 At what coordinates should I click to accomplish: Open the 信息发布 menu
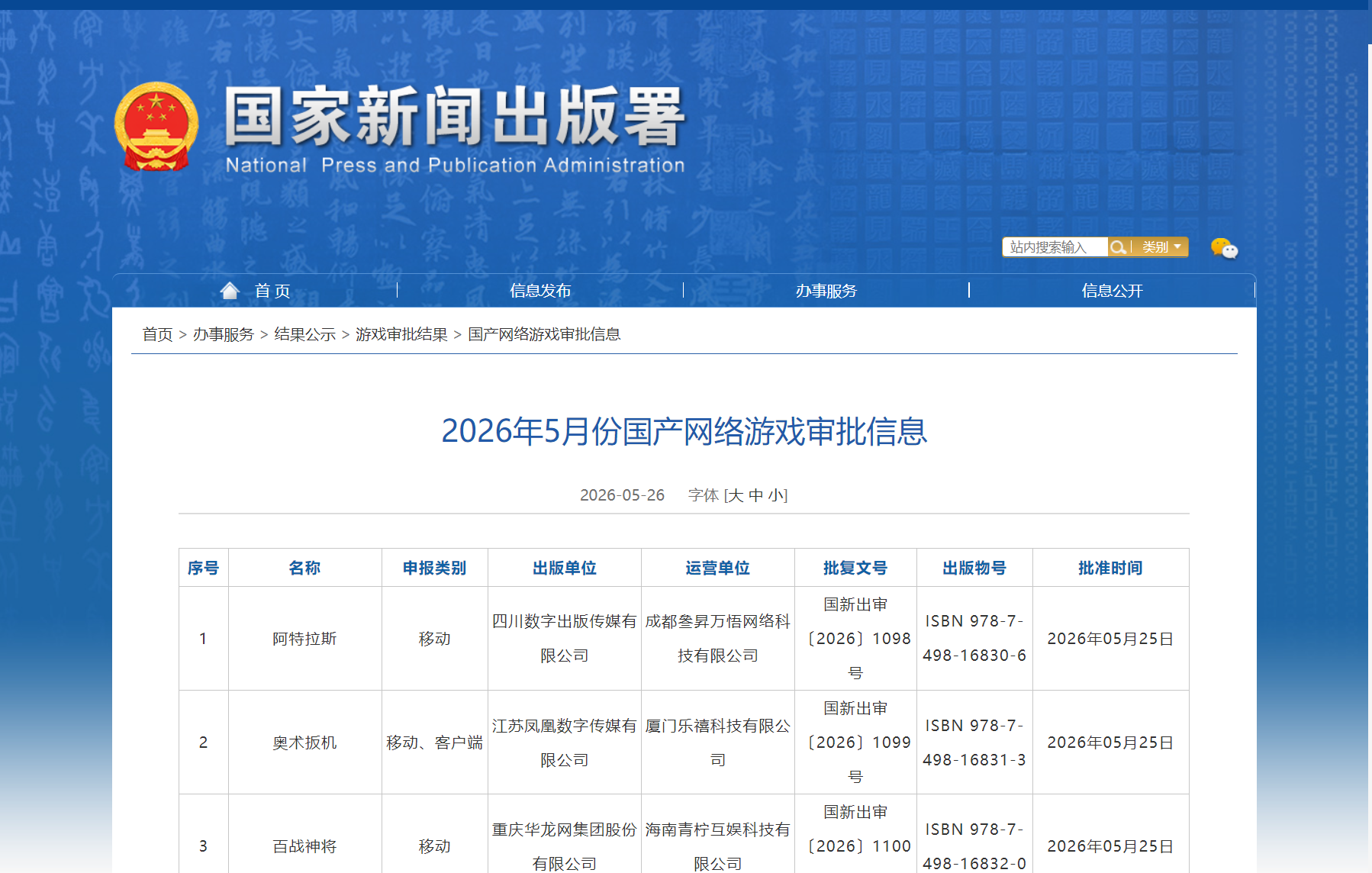540,291
